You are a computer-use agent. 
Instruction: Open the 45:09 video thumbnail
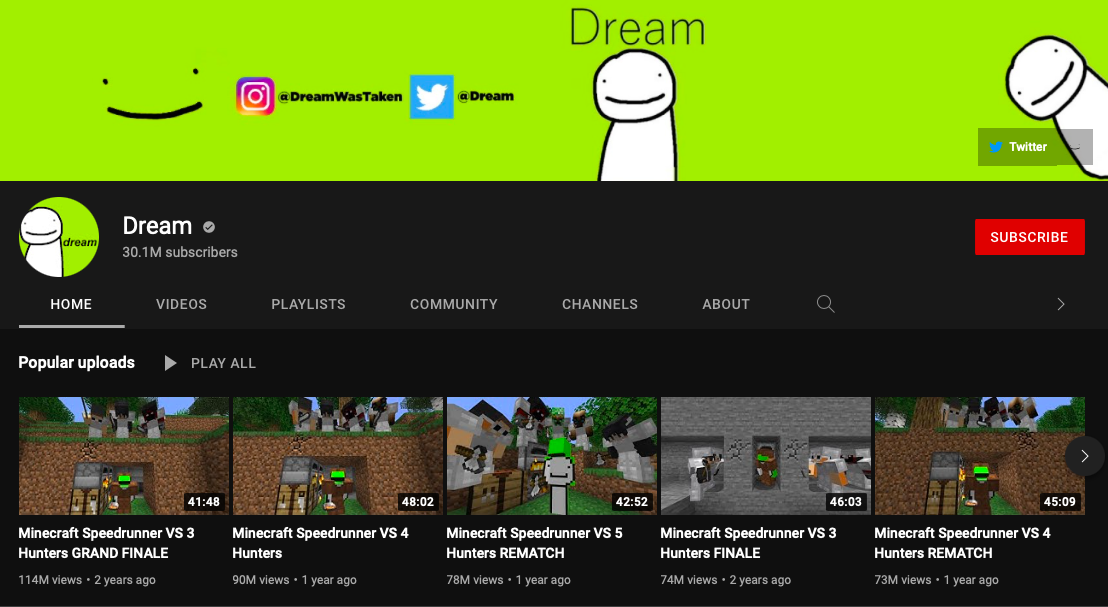[x=979, y=456]
